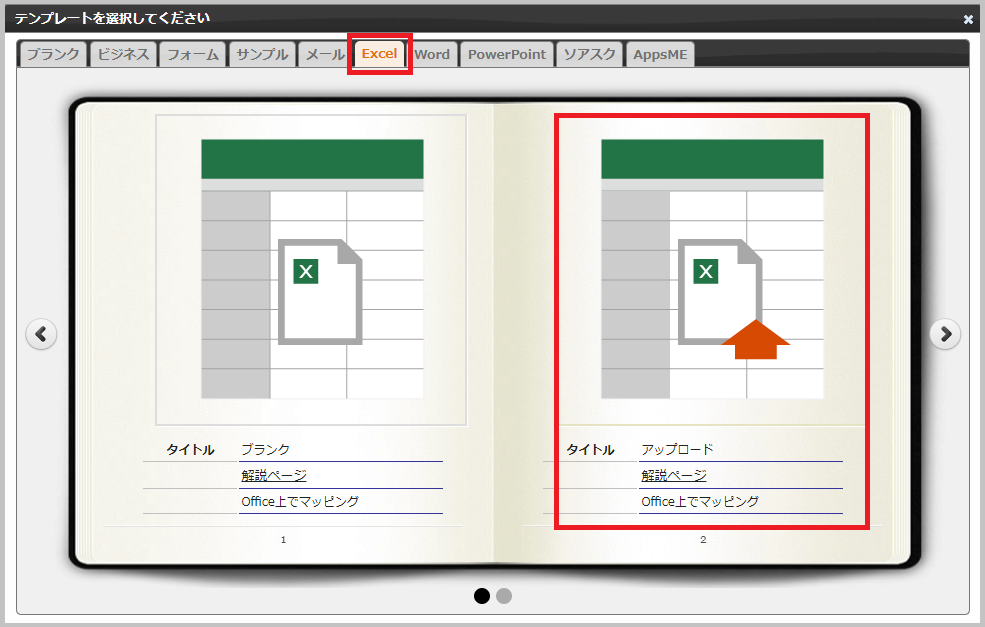Screen dimensions: 985x627
Task: Open 解説ページ link for ブランク template
Action: (274, 476)
